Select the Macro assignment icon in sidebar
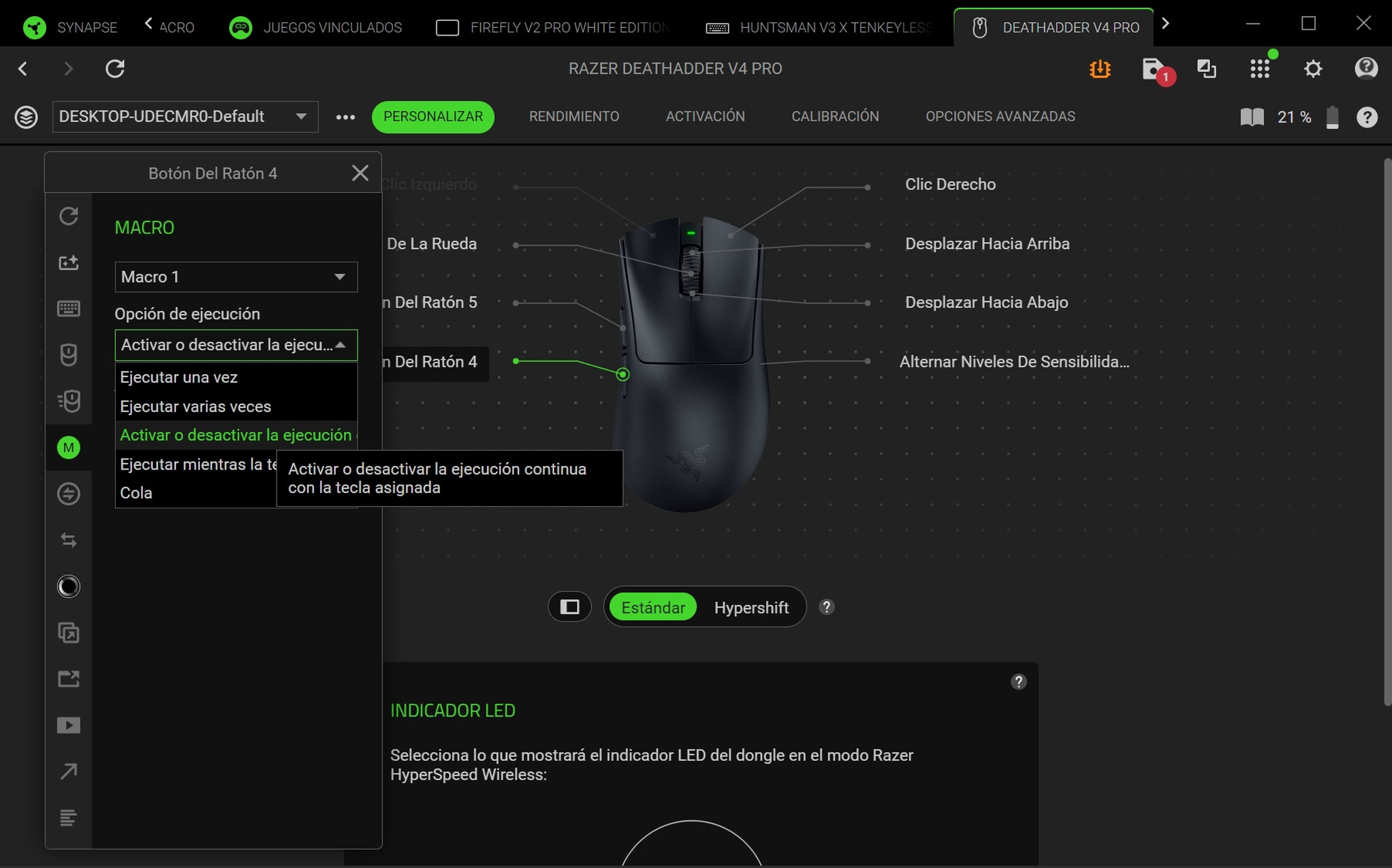Screen dimensions: 1392x868 click(68, 448)
